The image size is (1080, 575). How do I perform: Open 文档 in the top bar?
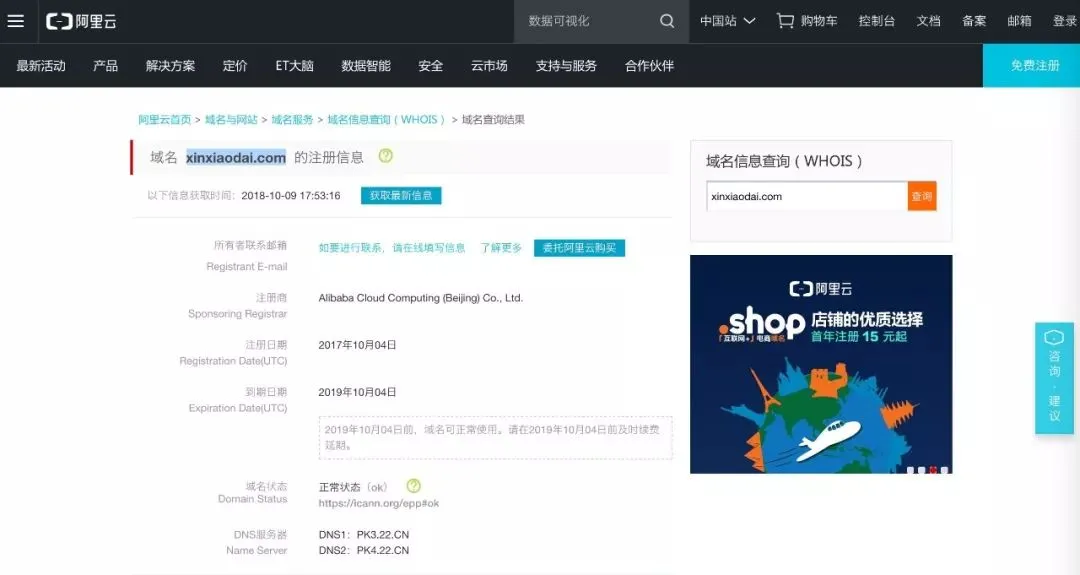tap(928, 21)
